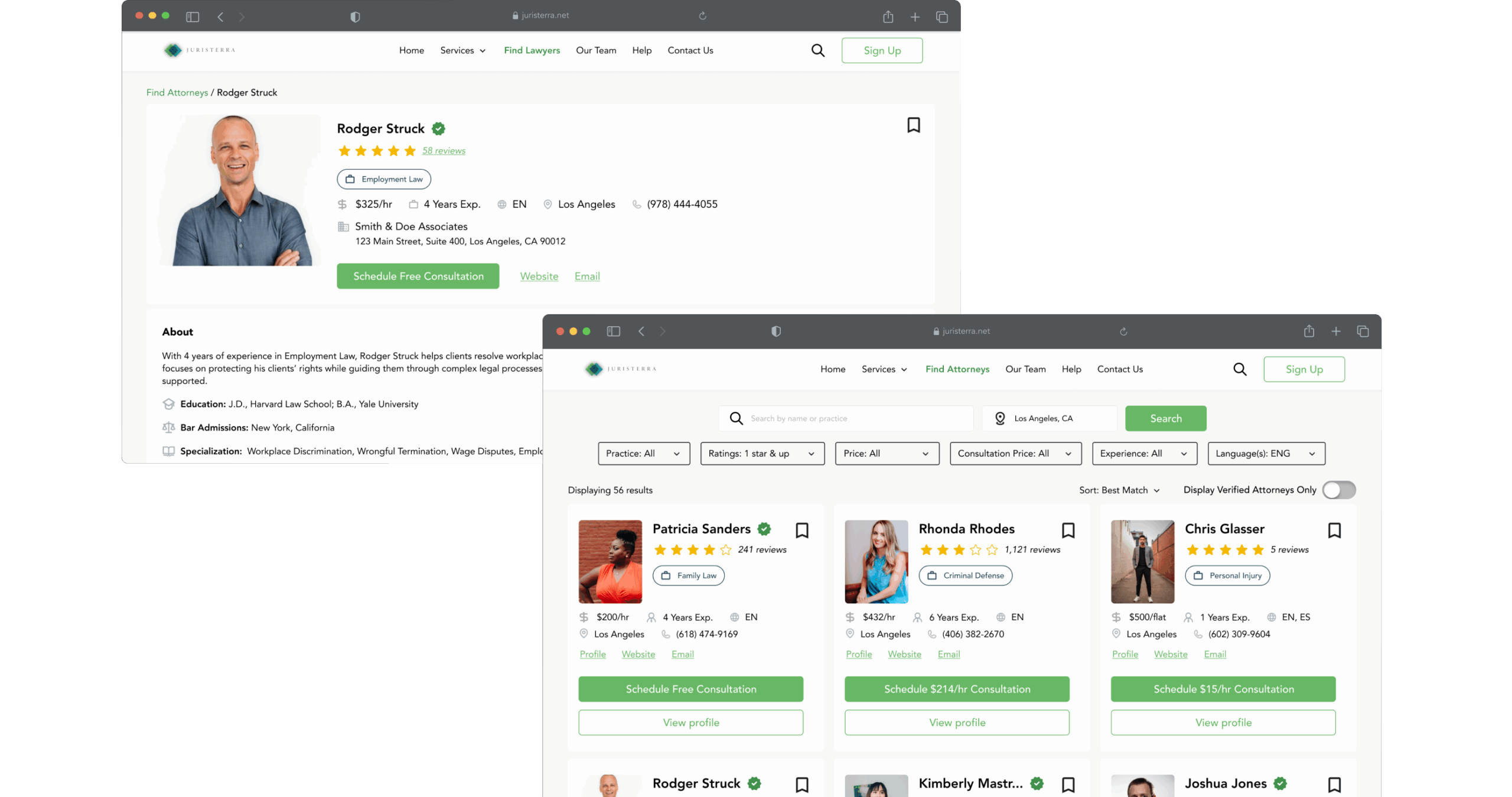This screenshot has height=797, width=1512.
Task: Click Schedule $214/hr Consultation button
Action: 956,689
